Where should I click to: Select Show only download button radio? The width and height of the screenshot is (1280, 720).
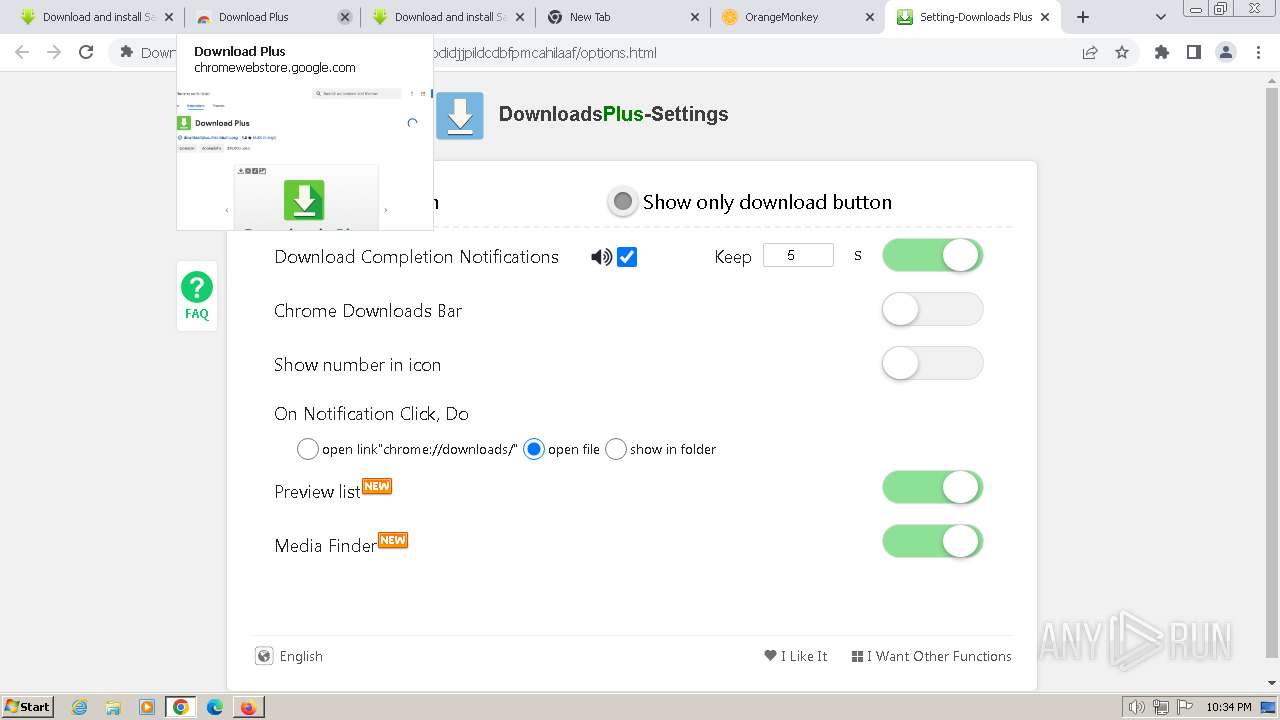point(623,202)
